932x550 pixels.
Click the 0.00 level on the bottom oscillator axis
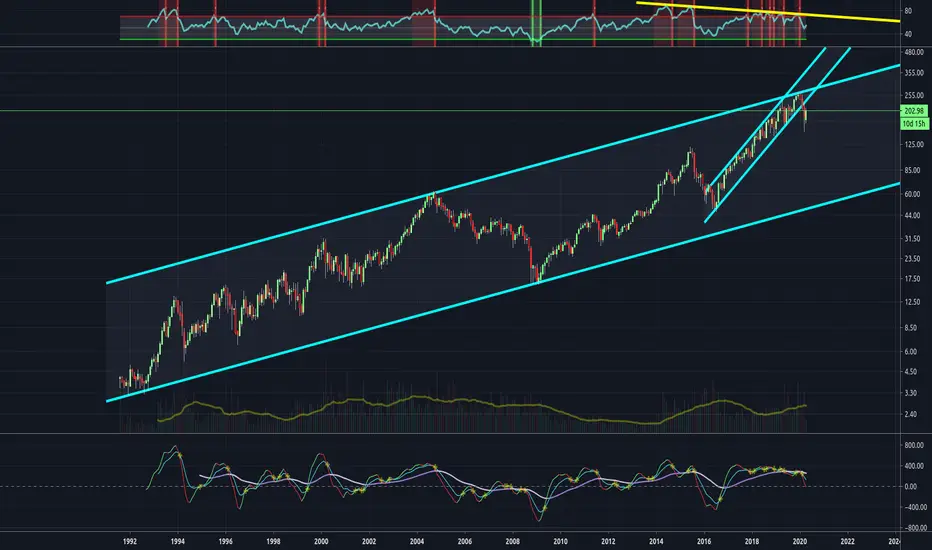(x=910, y=487)
